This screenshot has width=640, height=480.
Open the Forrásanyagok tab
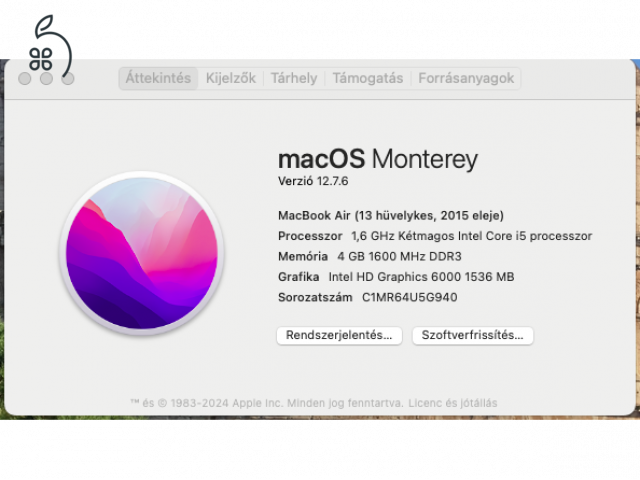pos(466,78)
